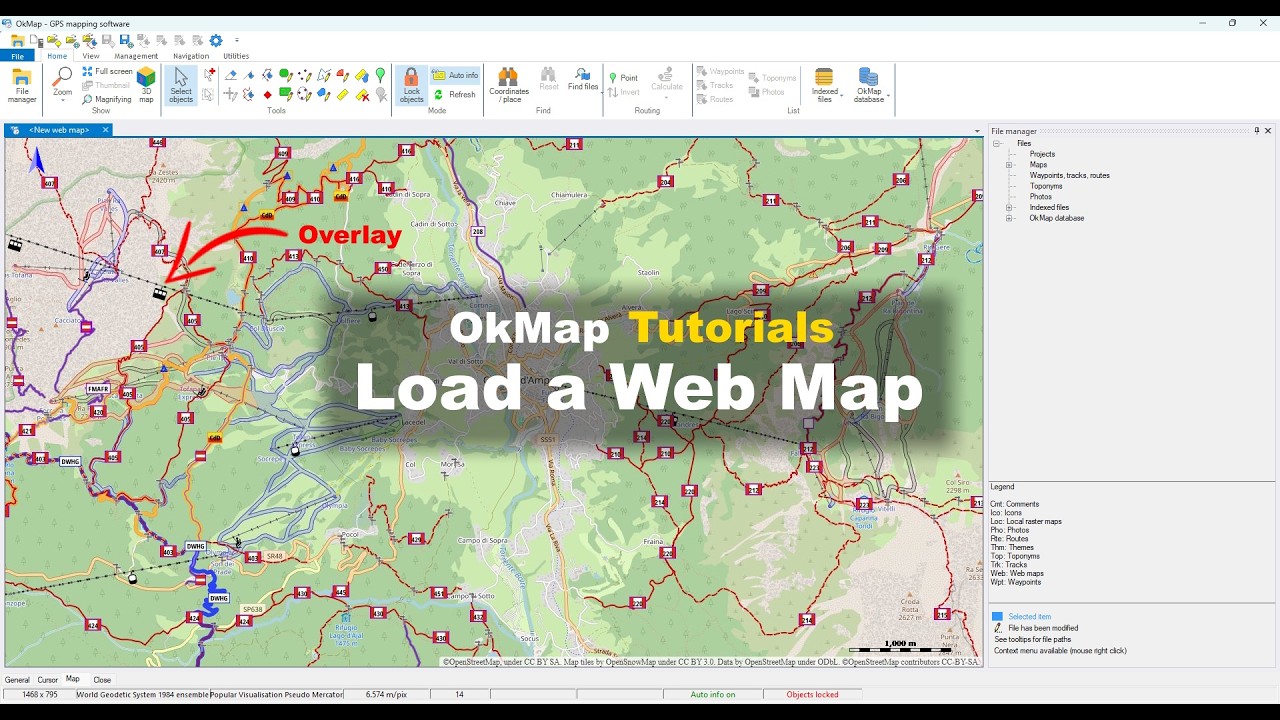Click the '6,574 m/pix' status value
Image resolution: width=1280 pixels, height=720 pixels.
pos(386,694)
